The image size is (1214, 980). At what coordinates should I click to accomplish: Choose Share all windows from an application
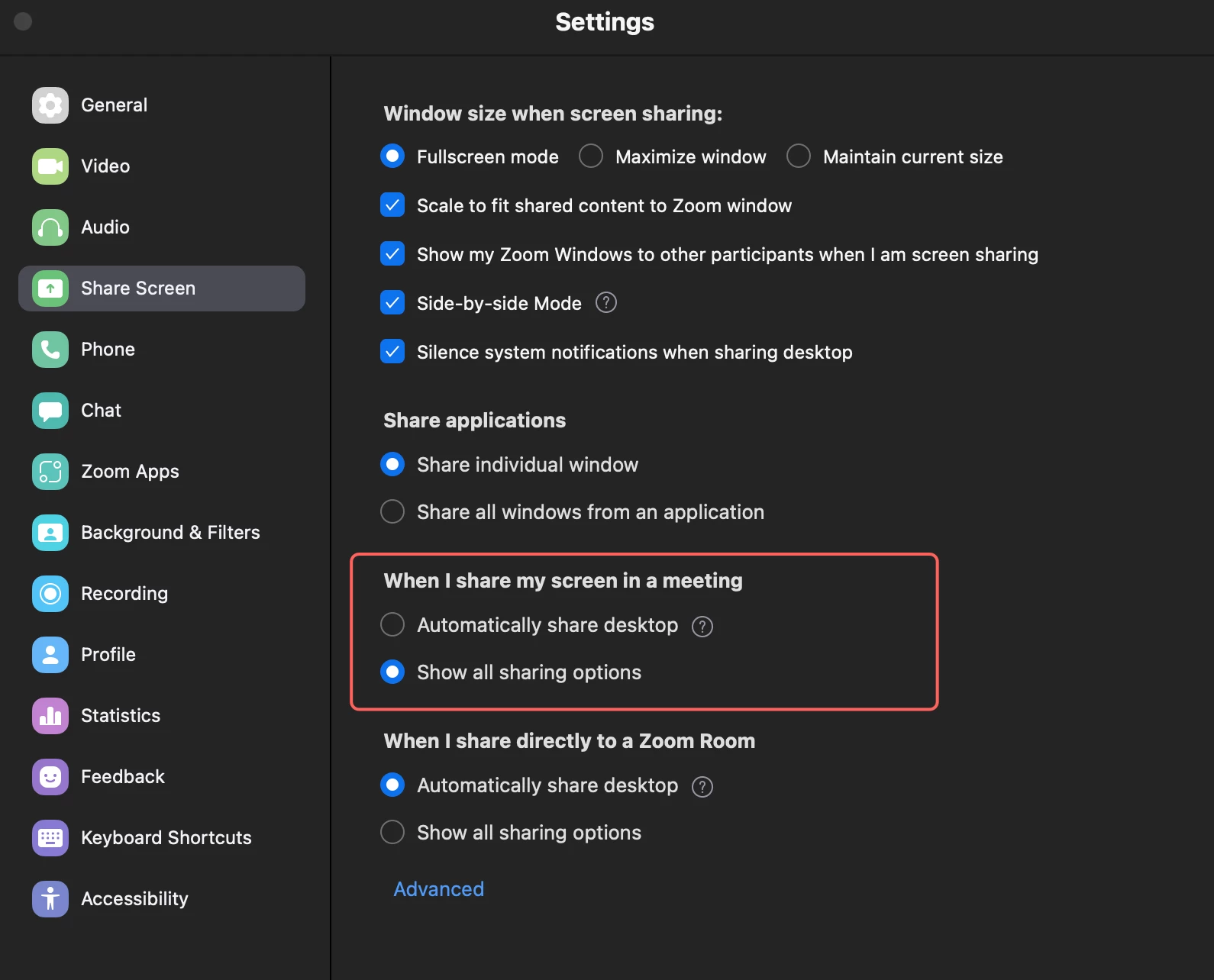[392, 511]
